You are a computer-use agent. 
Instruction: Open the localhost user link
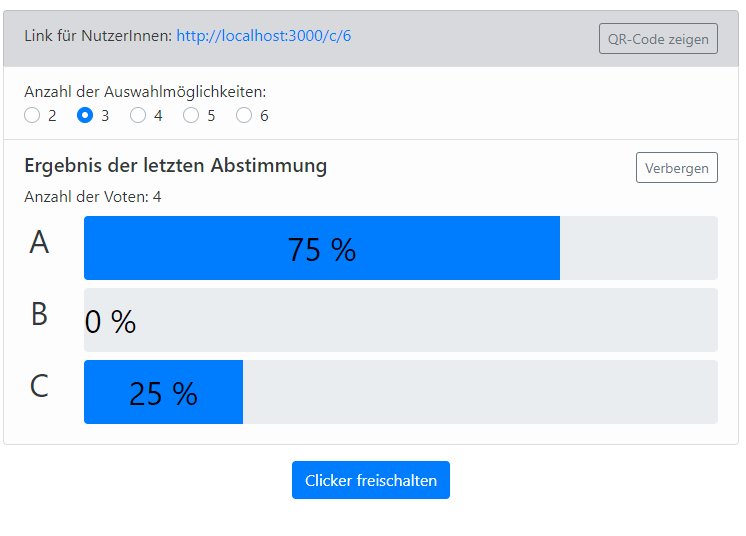(x=263, y=36)
